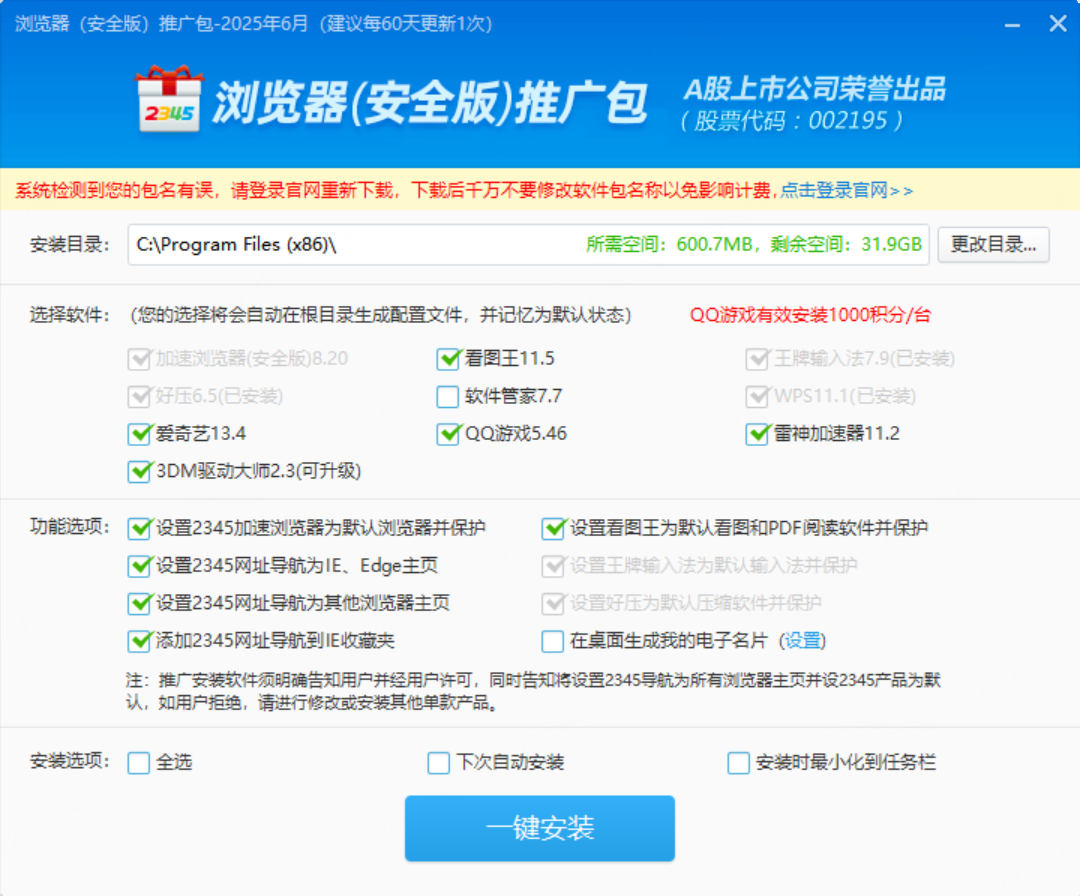This screenshot has height=896, width=1080.
Task: Disable 设置2345加速浏览器为默认浏览器 option
Action: coord(139,528)
